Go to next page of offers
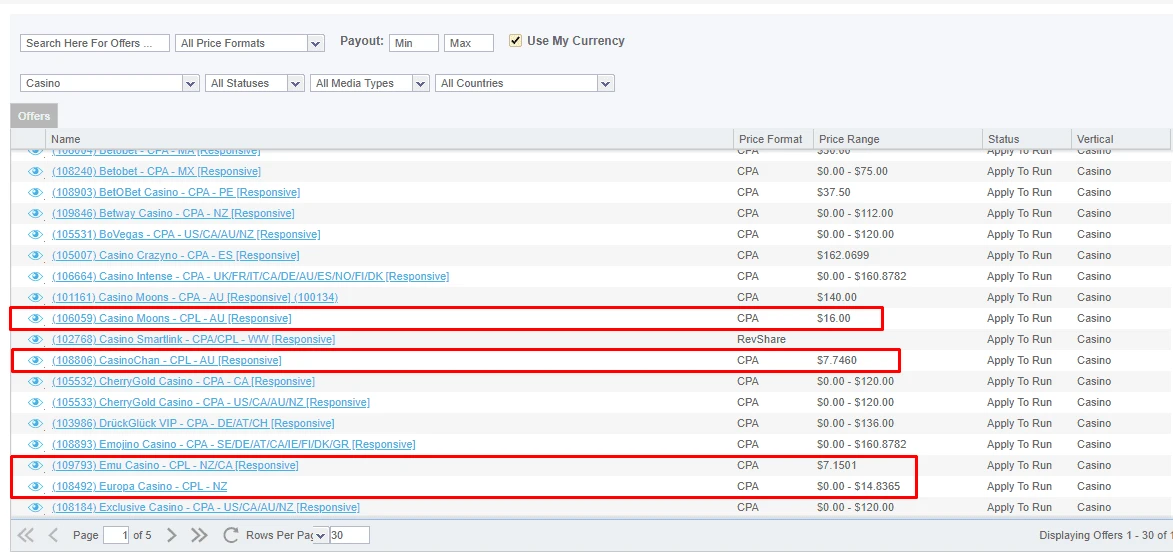The width and height of the screenshot is (1173, 552). (x=171, y=535)
